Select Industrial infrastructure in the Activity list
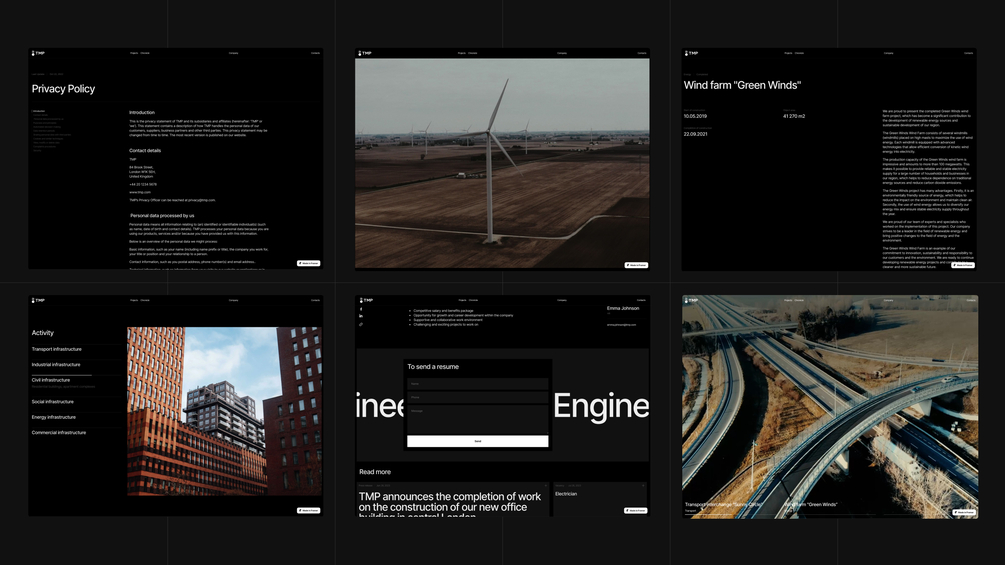1005x565 pixels. [56, 364]
